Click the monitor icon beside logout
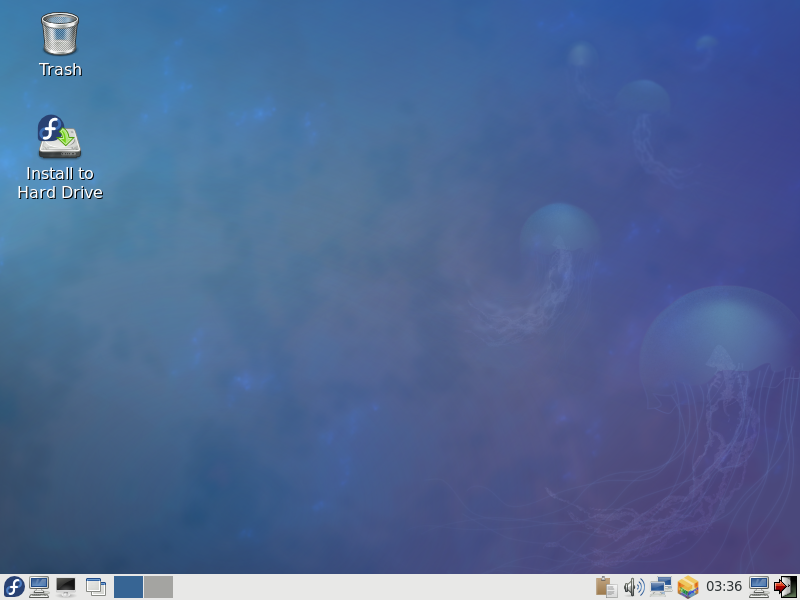The height and width of the screenshot is (600, 800). pos(759,587)
